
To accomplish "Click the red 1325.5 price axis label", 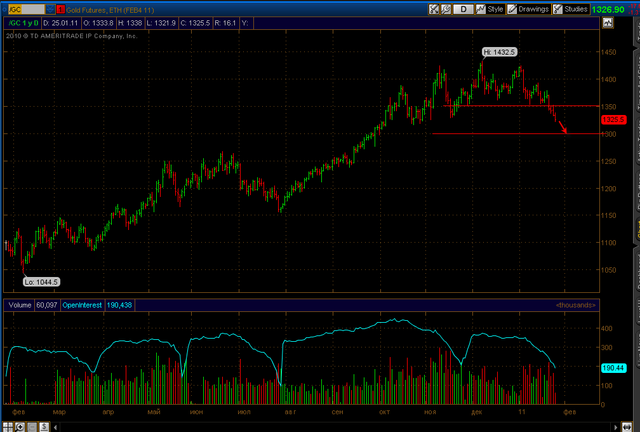I will coord(613,120).
